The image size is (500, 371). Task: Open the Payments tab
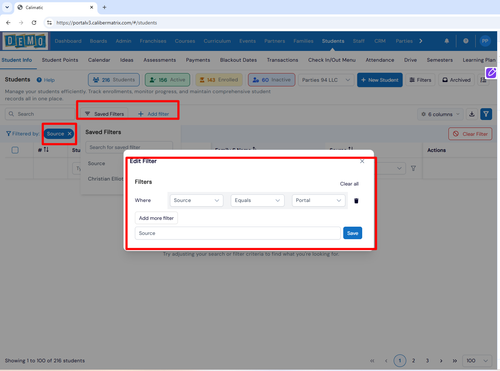point(198,60)
